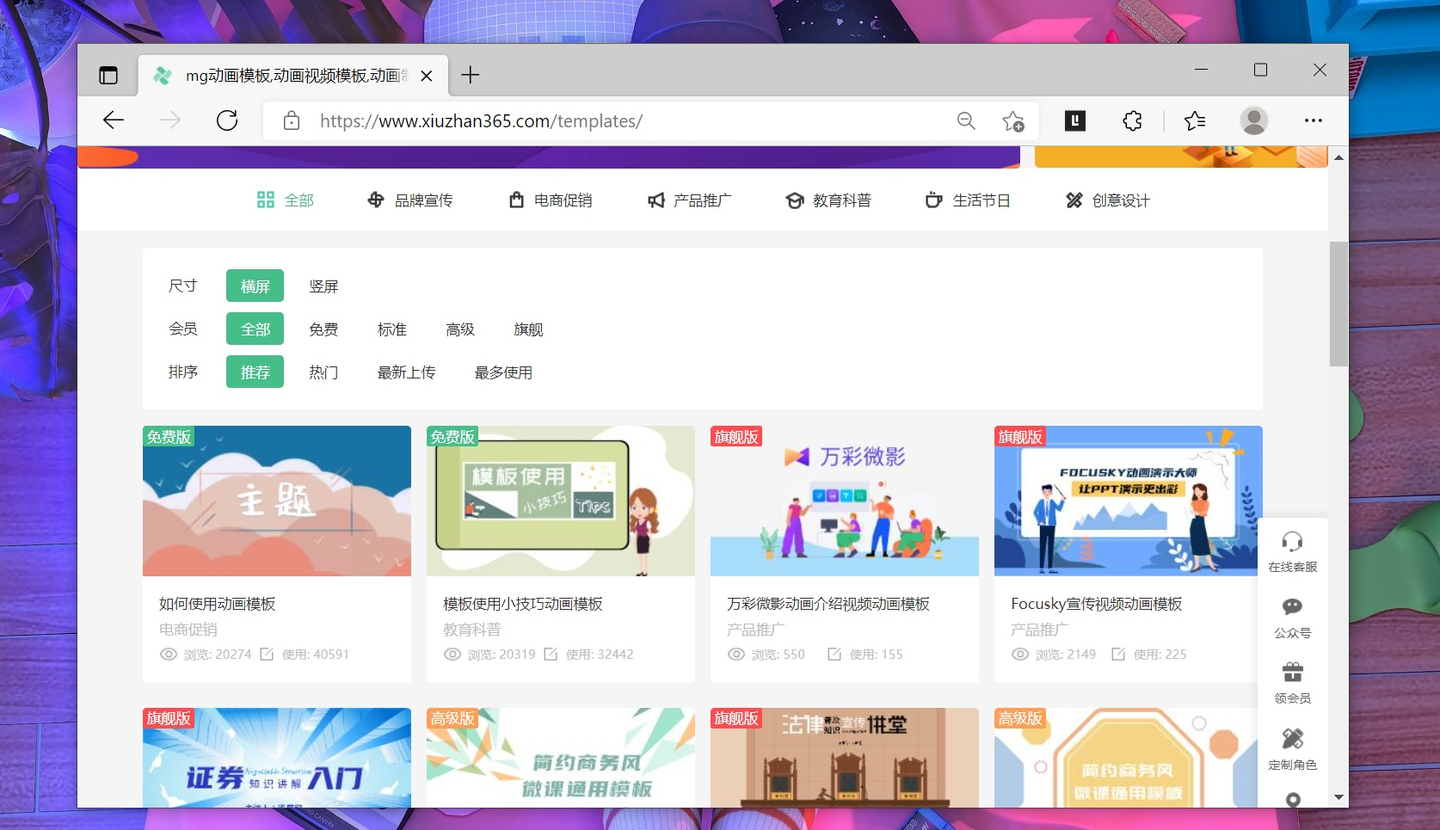Choose 全部 membership filter

pos(255,329)
